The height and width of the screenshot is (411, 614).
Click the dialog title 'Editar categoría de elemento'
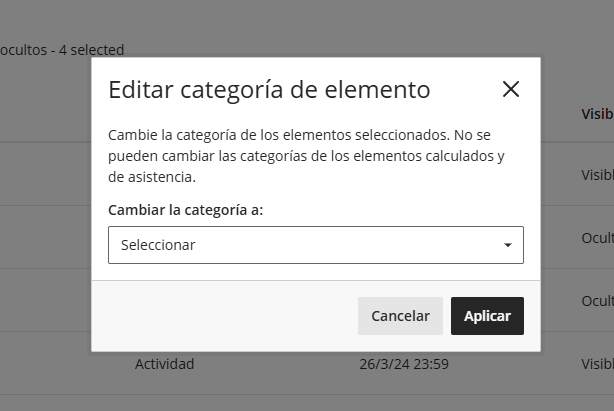tap(269, 90)
